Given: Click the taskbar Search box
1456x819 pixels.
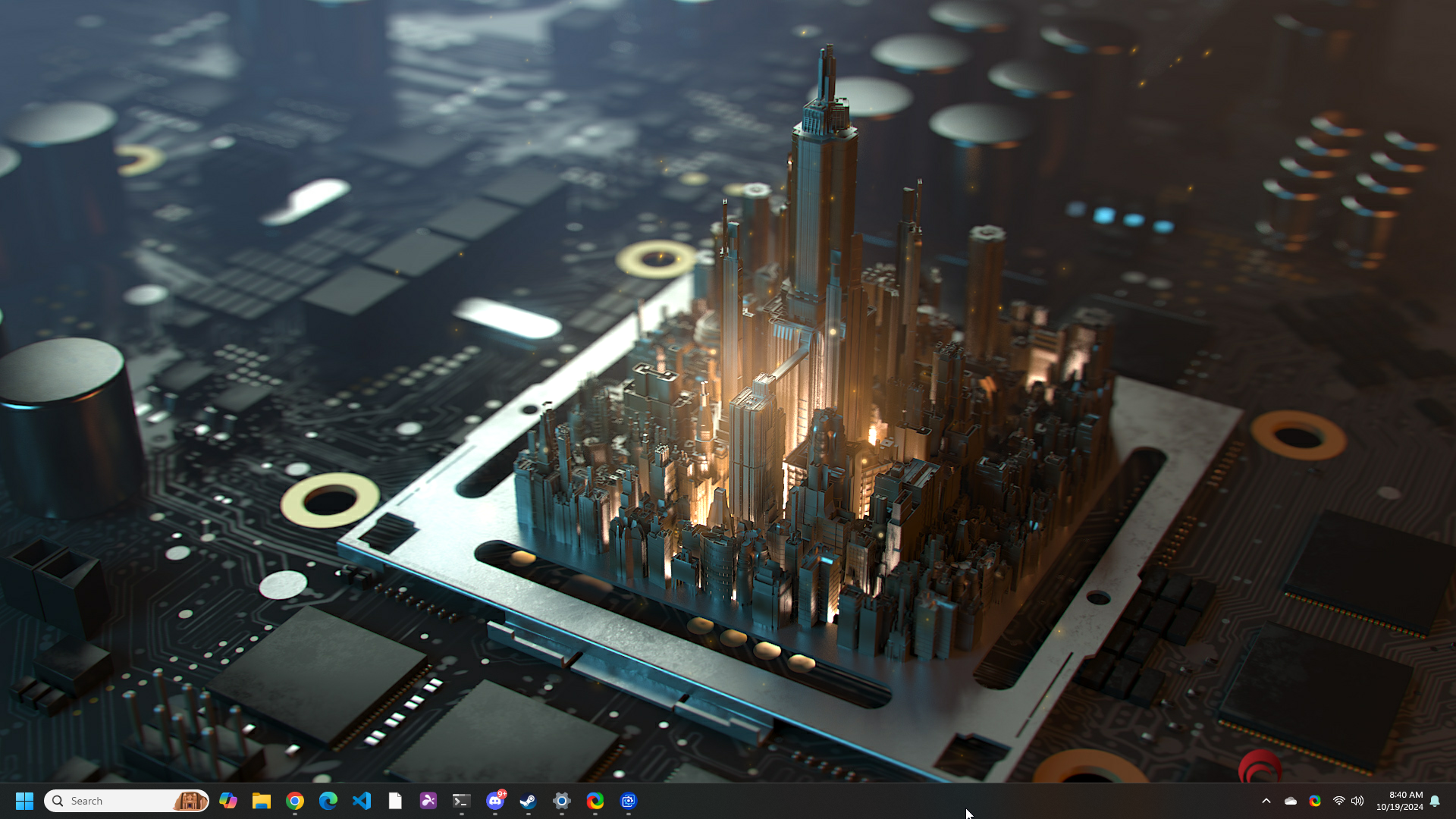Looking at the screenshot, I should pyautogui.click(x=114, y=801).
